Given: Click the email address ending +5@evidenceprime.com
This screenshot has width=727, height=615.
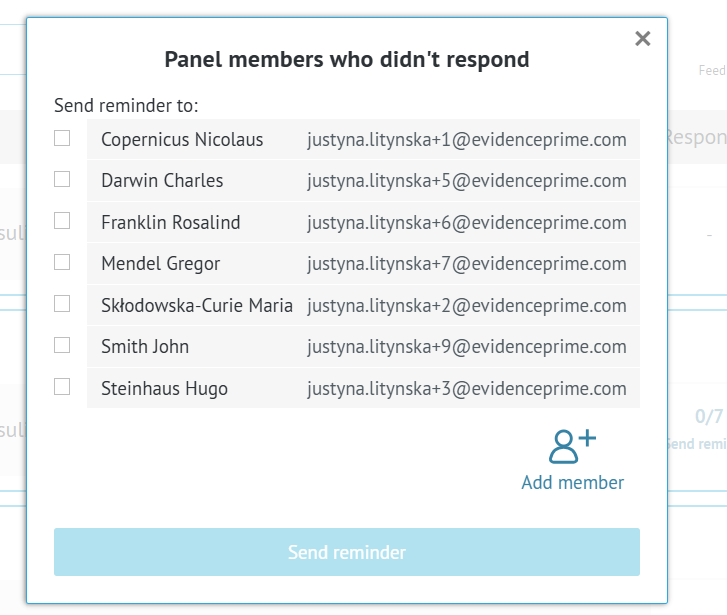Looking at the screenshot, I should tap(466, 181).
